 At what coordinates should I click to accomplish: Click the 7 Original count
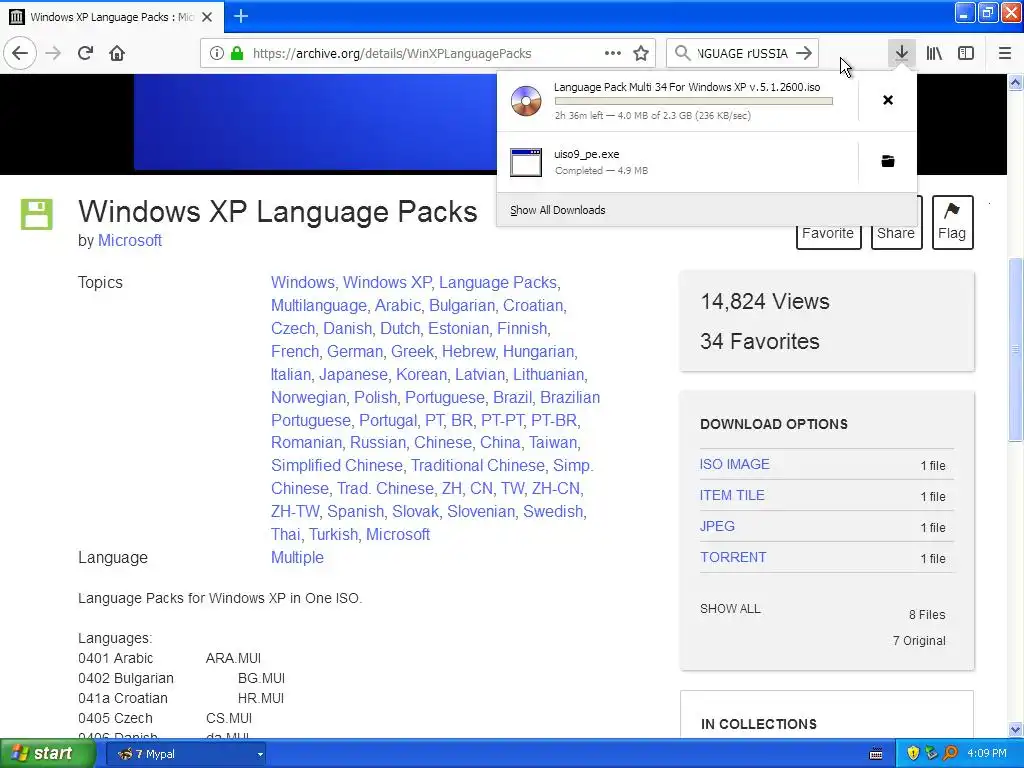point(919,641)
